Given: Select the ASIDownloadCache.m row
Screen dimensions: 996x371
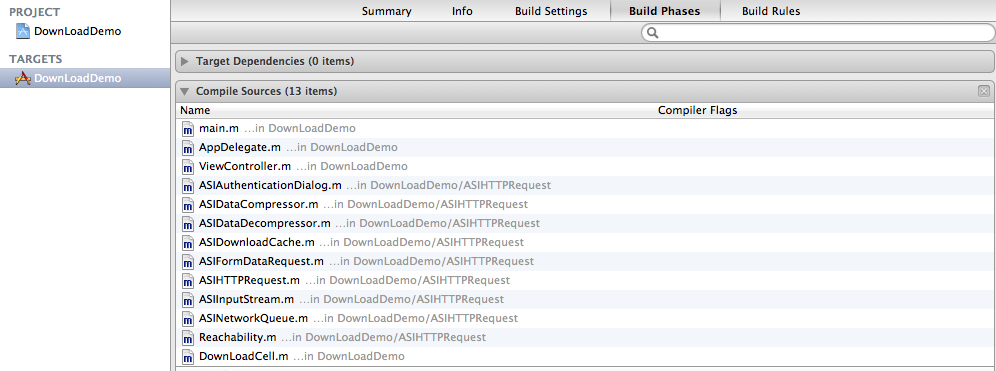Looking at the screenshot, I should tap(584, 242).
